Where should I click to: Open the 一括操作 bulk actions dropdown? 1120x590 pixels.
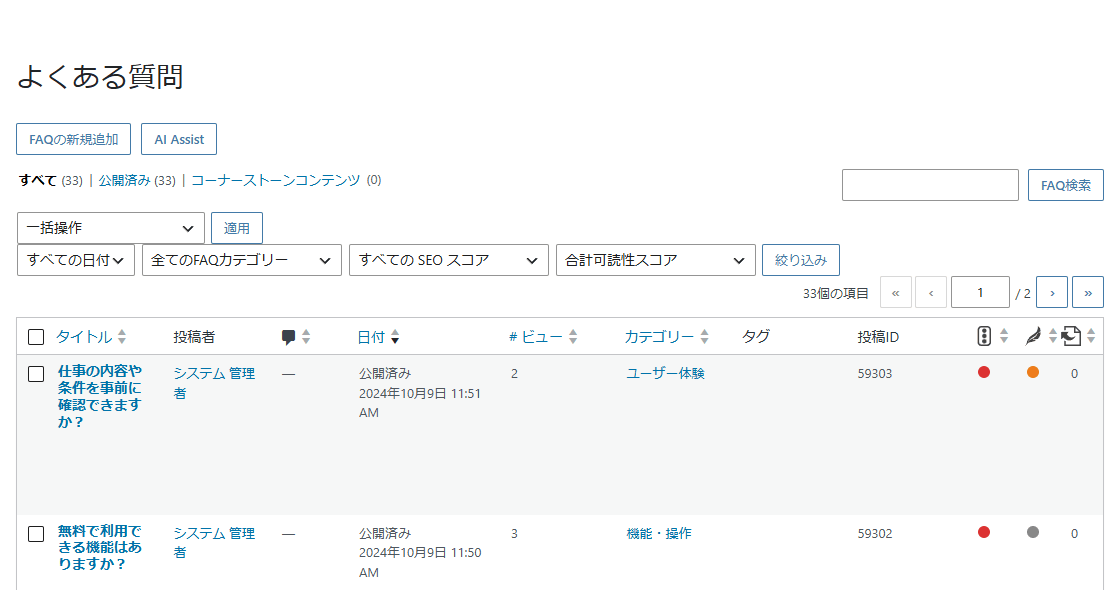coord(111,228)
